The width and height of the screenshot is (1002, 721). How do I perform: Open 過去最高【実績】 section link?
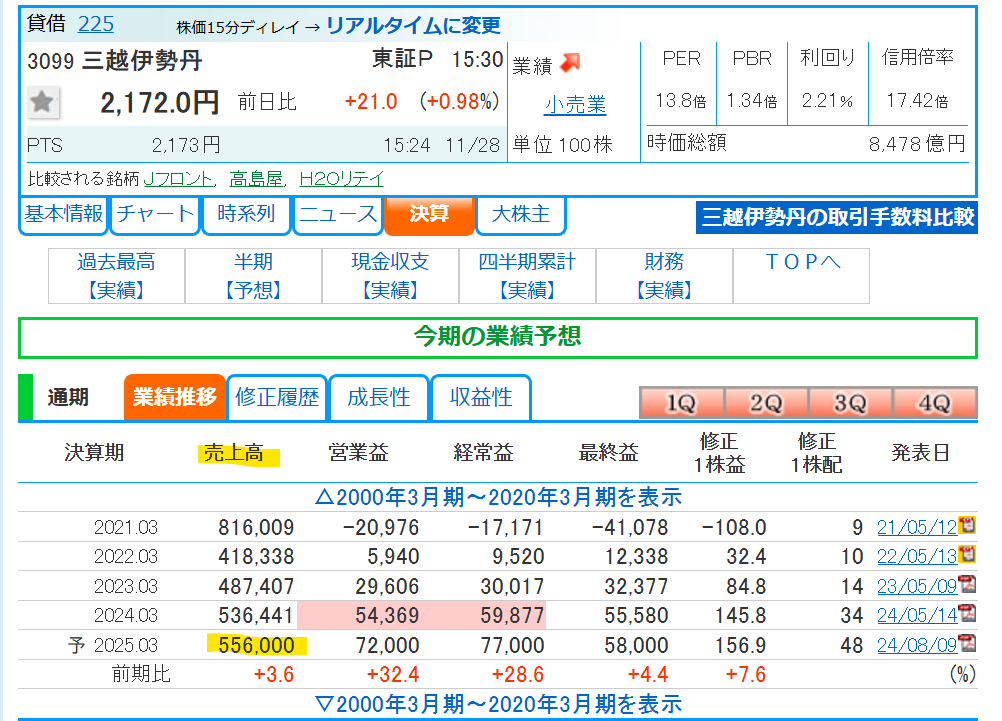coord(116,275)
